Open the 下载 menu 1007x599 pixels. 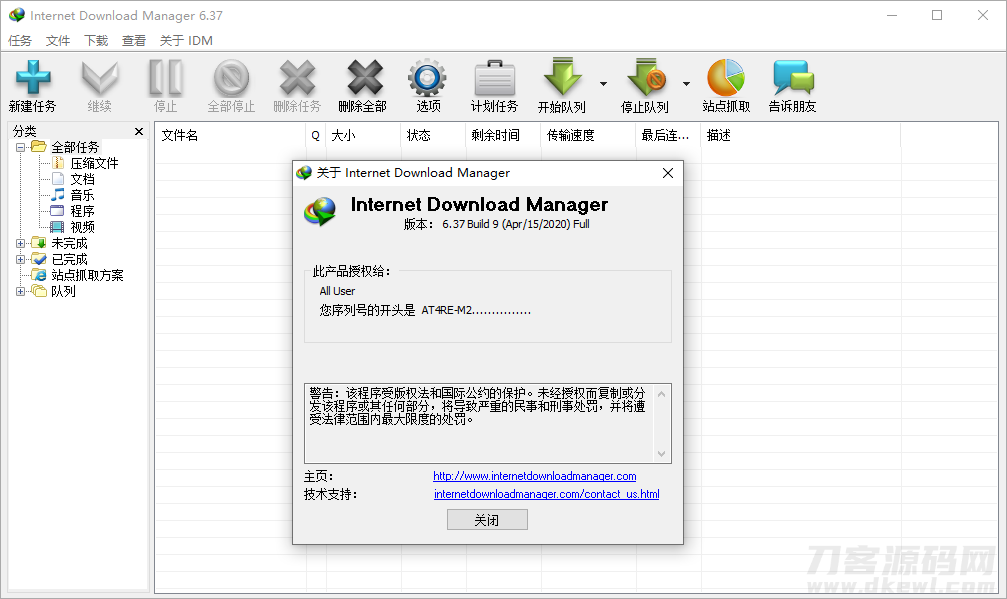coord(96,40)
